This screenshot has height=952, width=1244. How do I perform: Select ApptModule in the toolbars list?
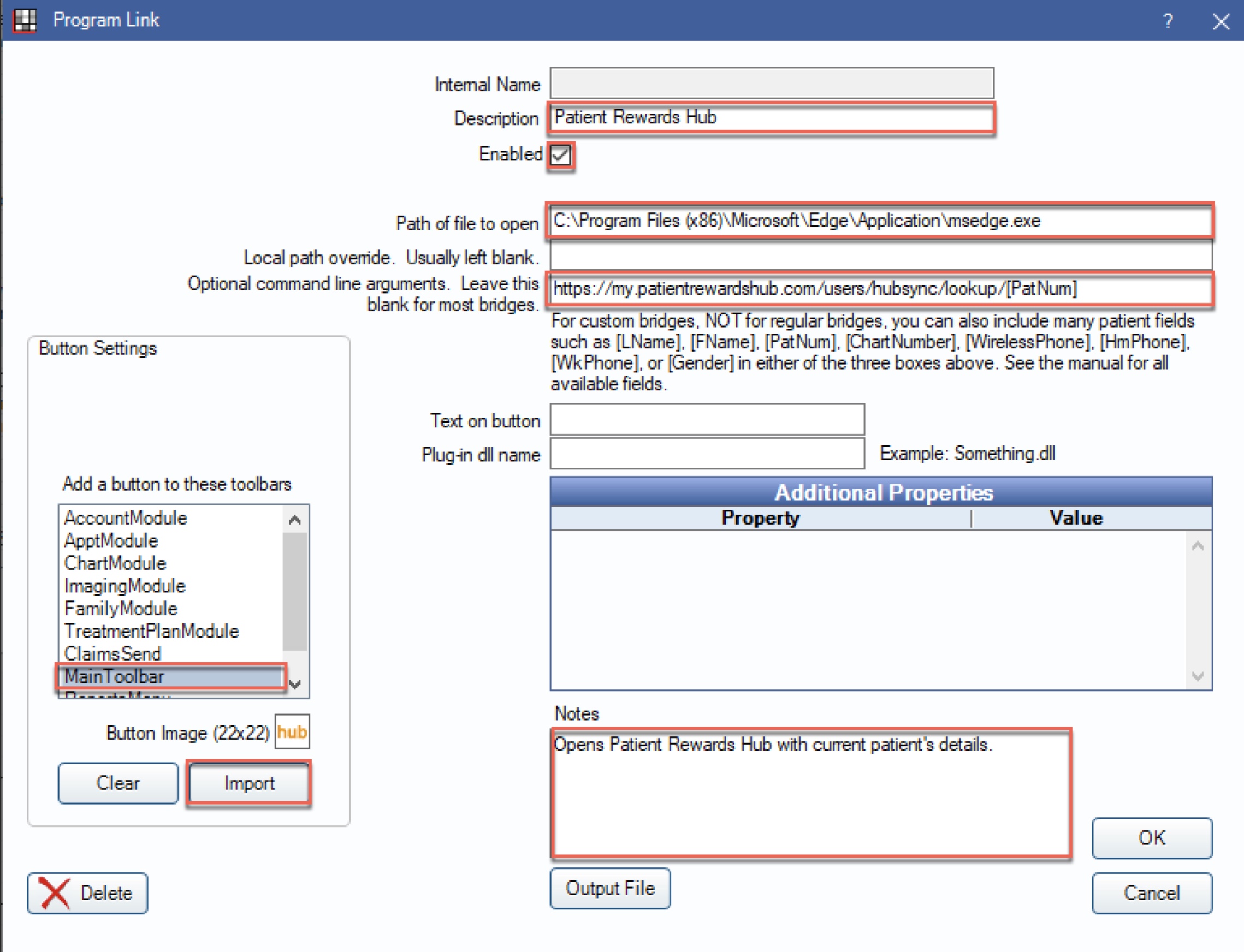[170, 540]
